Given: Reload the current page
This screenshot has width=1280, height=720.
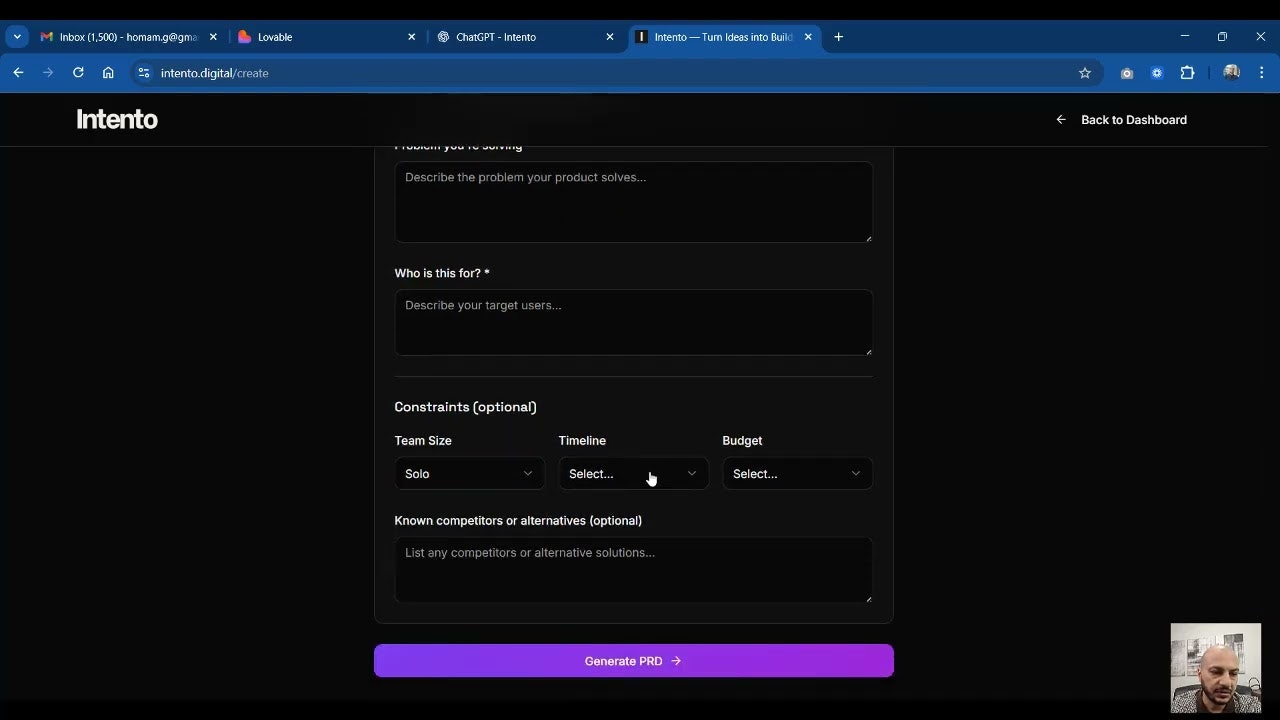Looking at the screenshot, I should click(78, 73).
